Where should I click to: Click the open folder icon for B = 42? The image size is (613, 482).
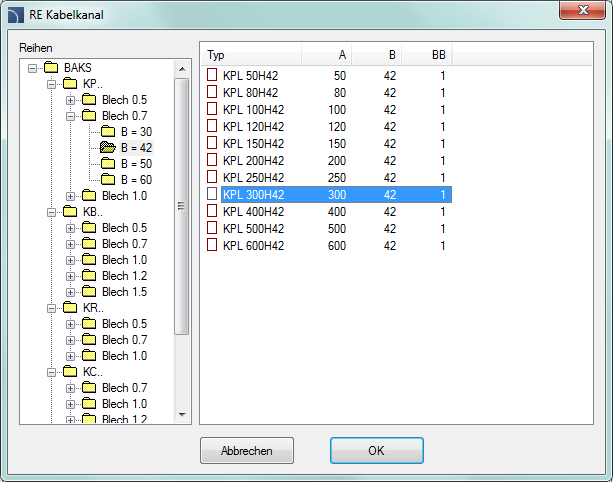[x=107, y=148]
